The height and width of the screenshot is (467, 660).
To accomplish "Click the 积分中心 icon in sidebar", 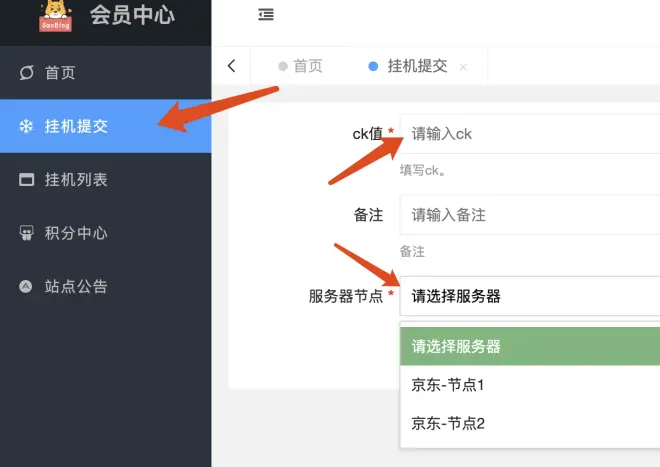I will [26, 233].
